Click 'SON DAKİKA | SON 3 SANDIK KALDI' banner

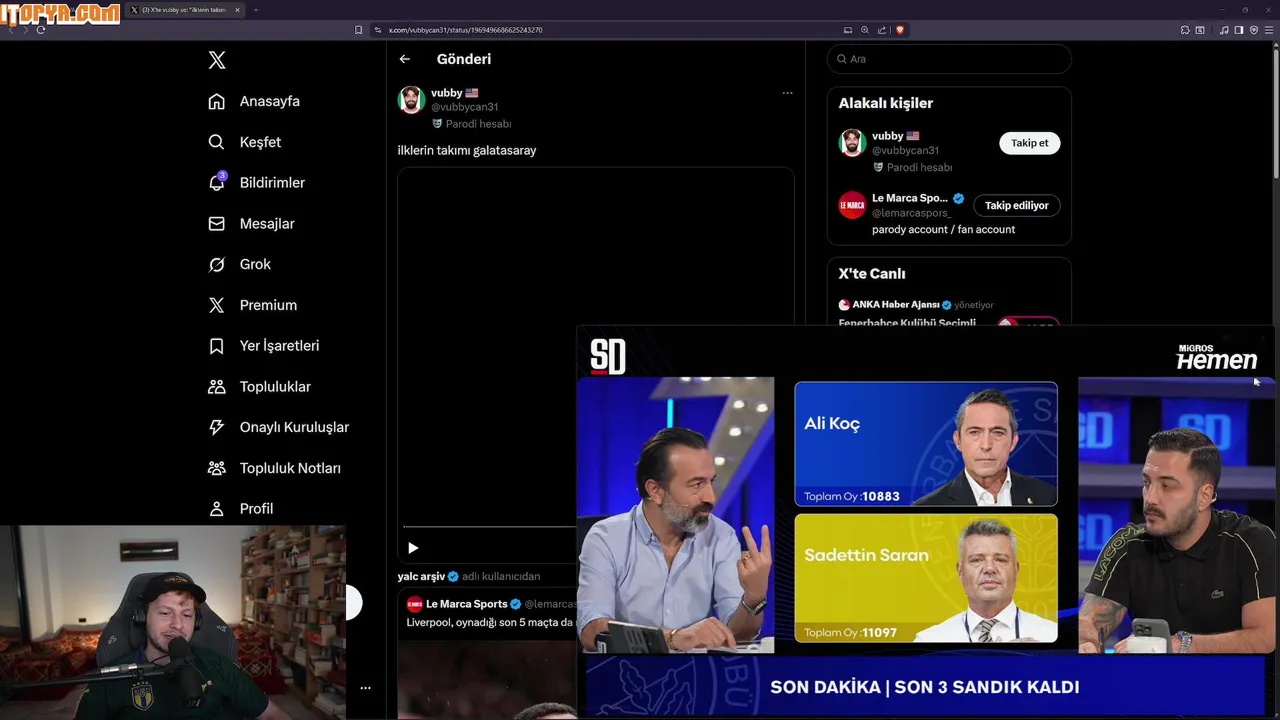(x=925, y=687)
